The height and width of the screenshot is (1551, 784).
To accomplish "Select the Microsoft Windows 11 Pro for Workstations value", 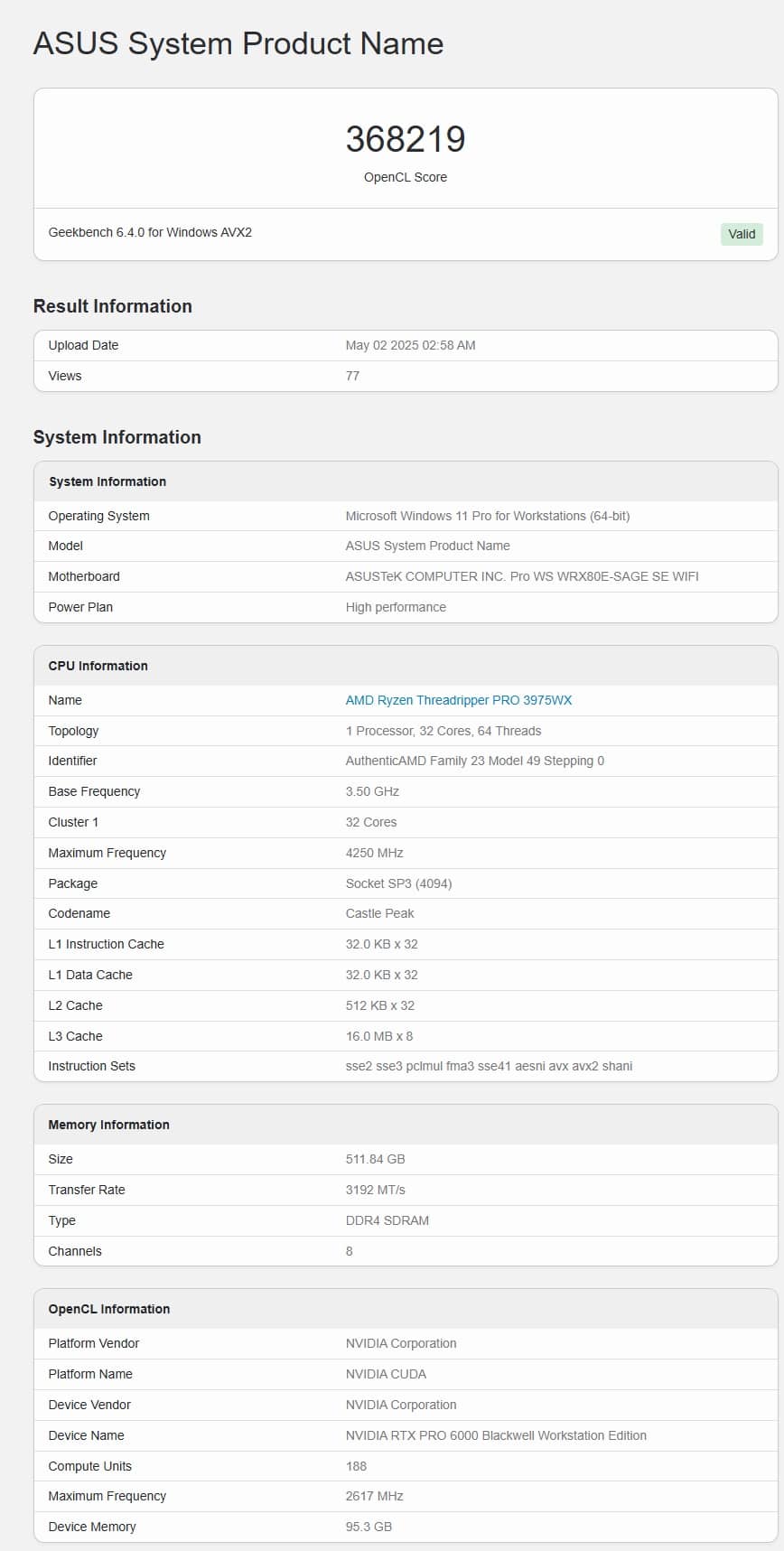I will [x=488, y=516].
